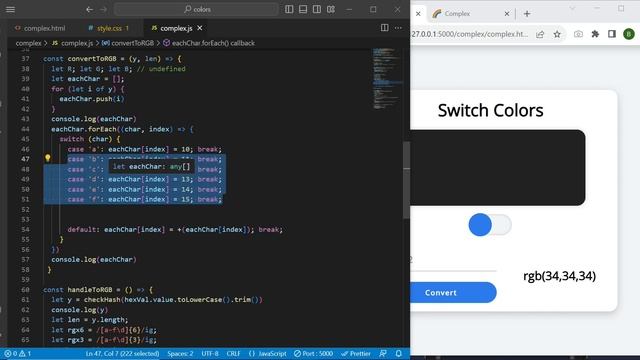Click the 'colors' command center search box

pos(196,9)
